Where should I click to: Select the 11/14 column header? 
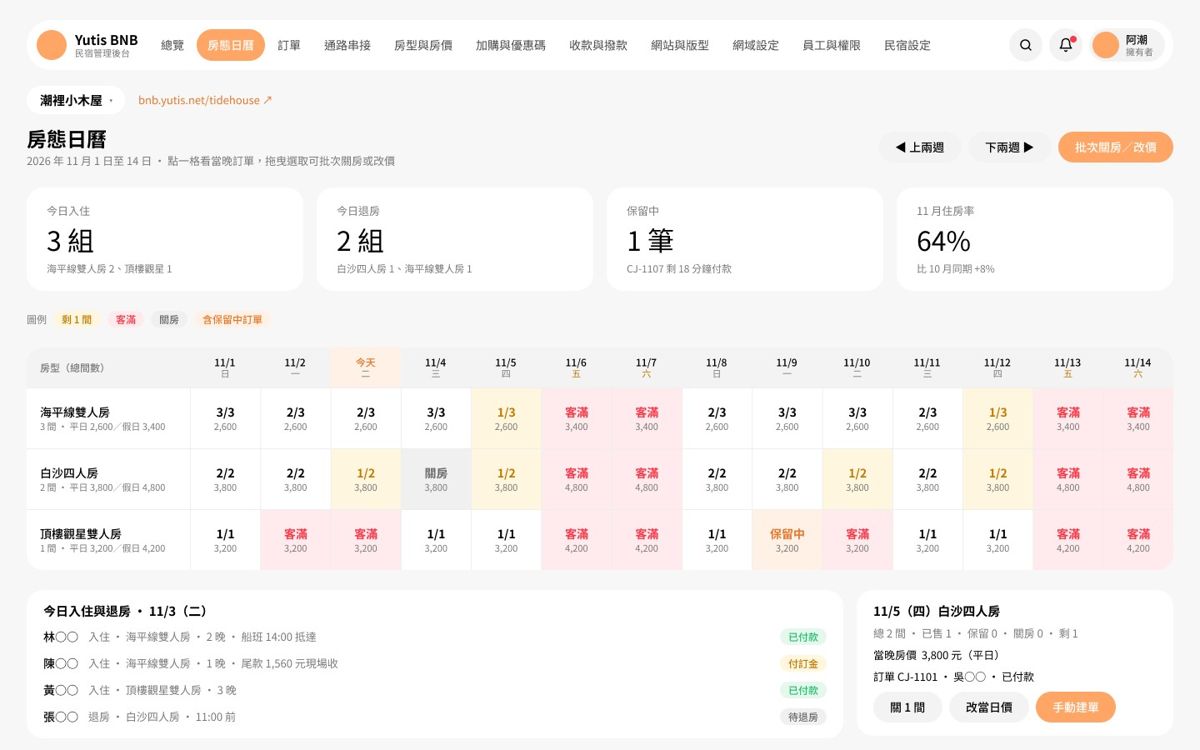(x=1138, y=367)
